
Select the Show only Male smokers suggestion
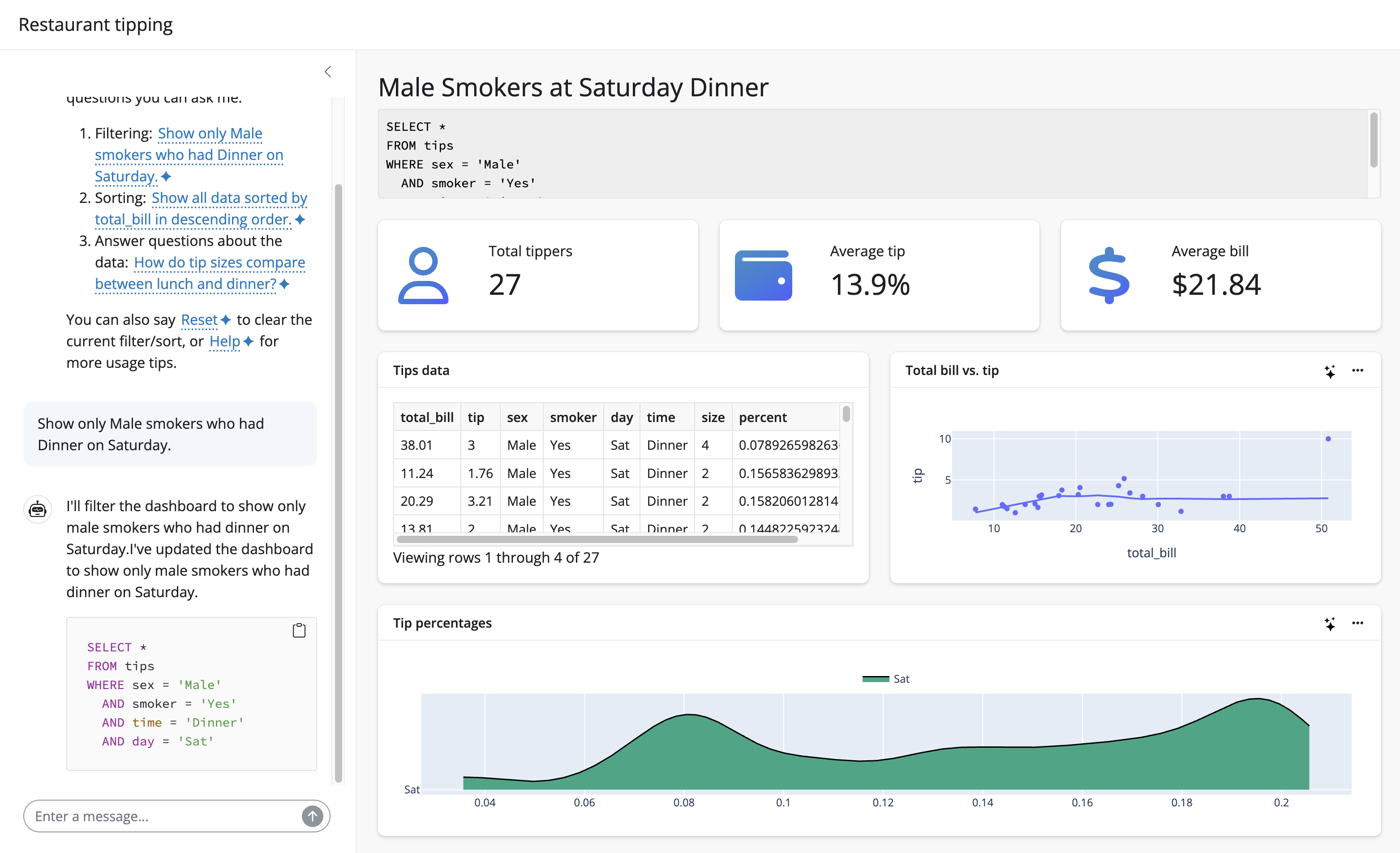click(189, 155)
